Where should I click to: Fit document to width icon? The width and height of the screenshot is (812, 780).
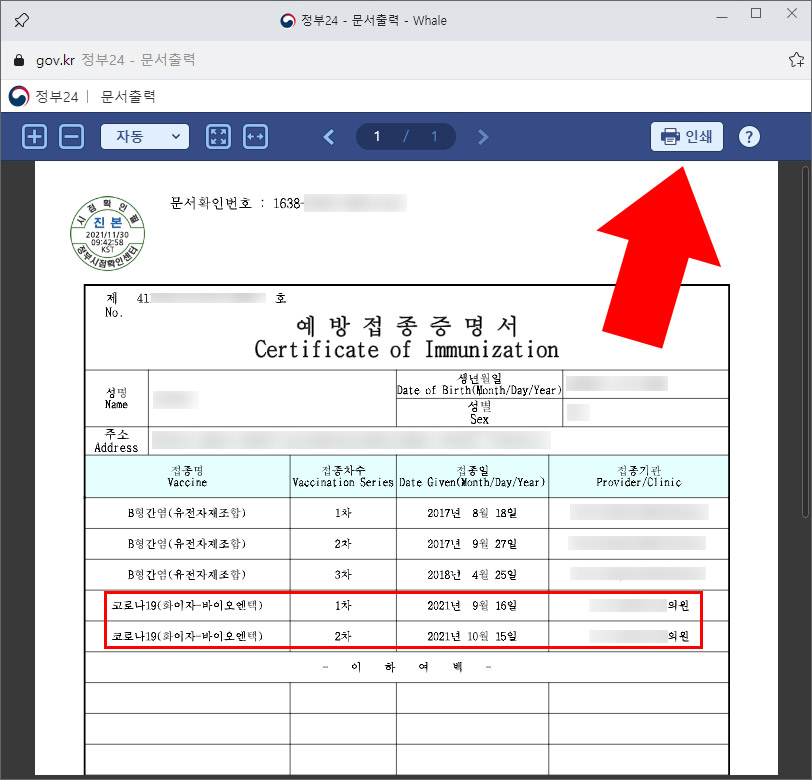(255, 137)
